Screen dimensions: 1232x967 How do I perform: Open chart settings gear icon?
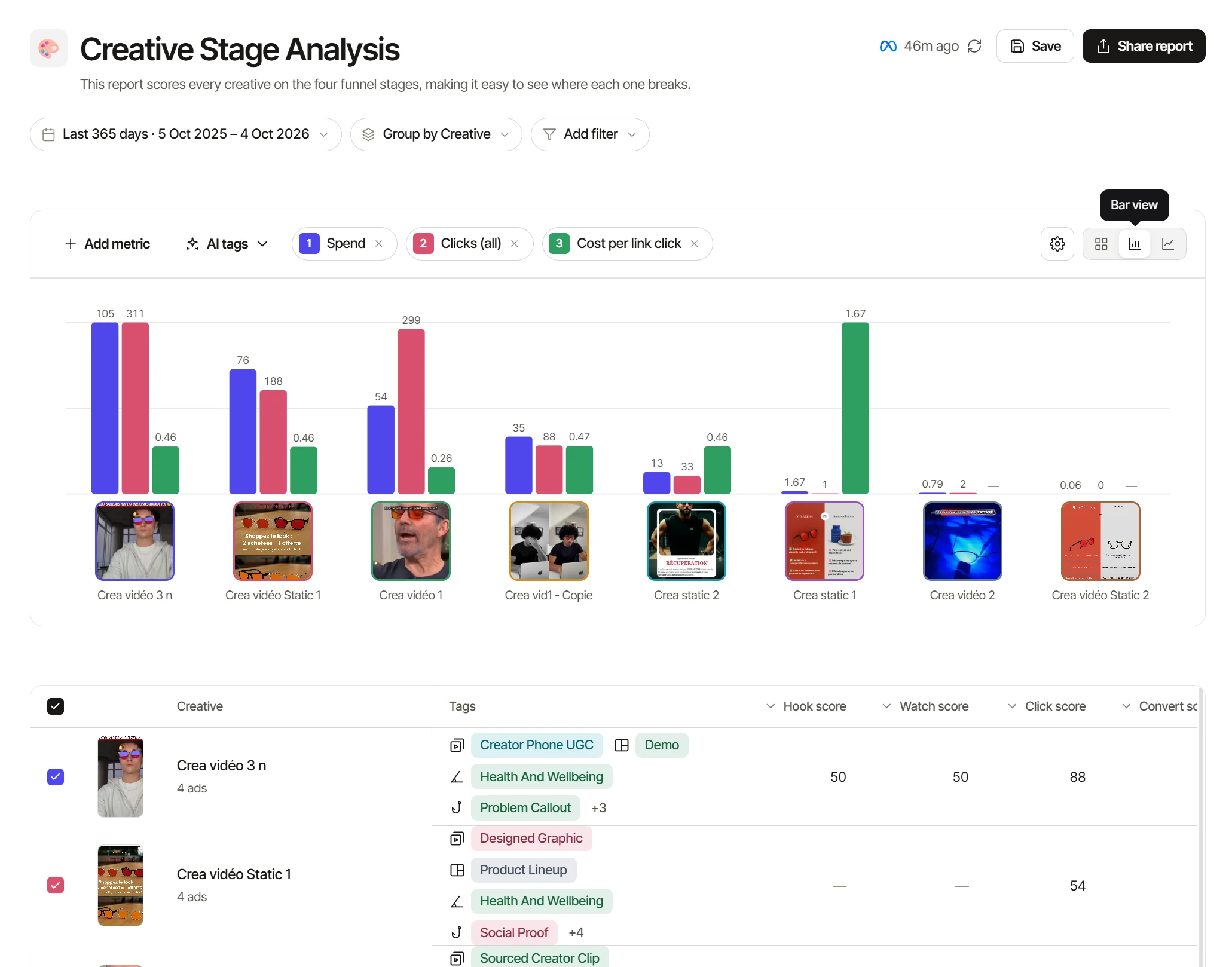pos(1057,244)
